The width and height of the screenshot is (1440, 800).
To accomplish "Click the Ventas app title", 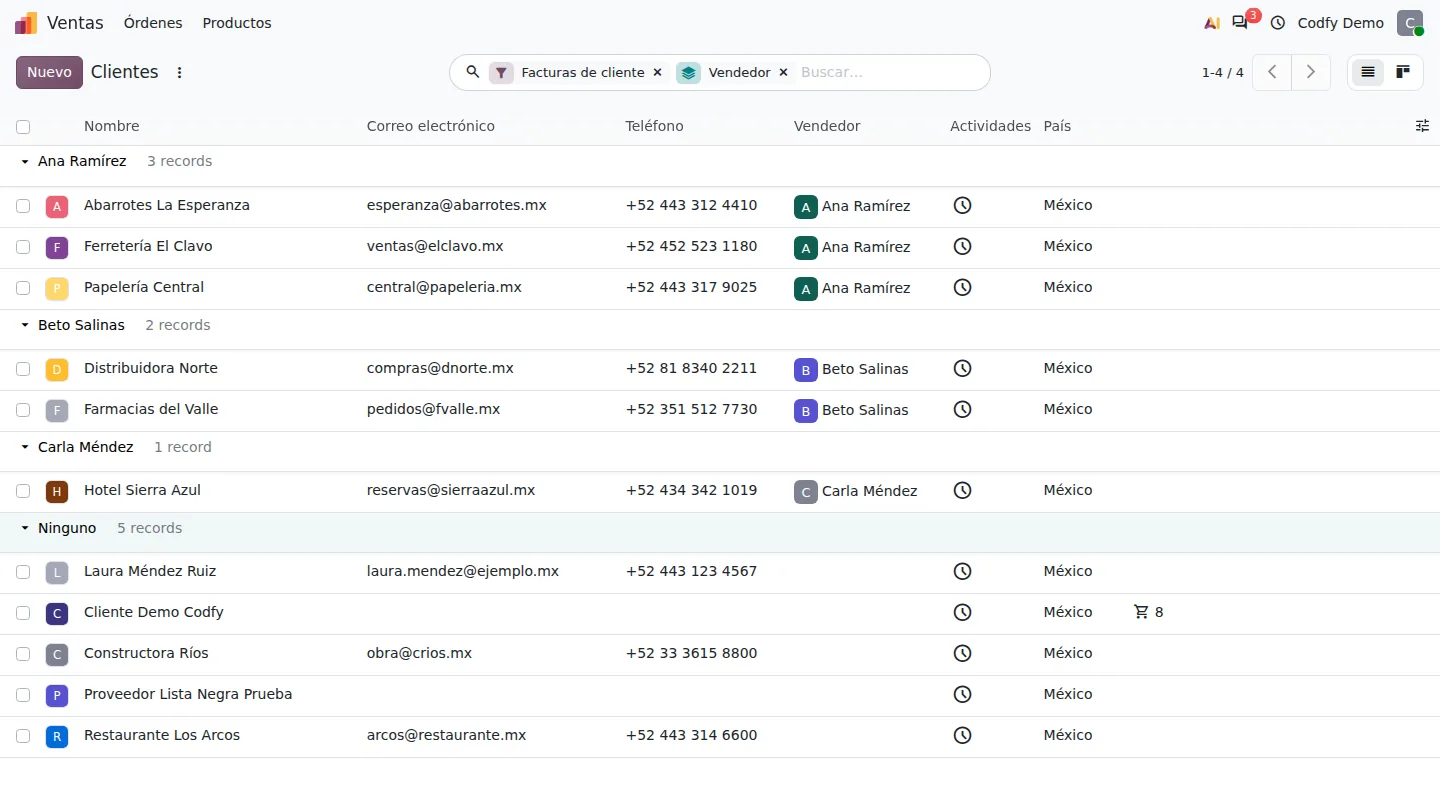I will click(75, 23).
